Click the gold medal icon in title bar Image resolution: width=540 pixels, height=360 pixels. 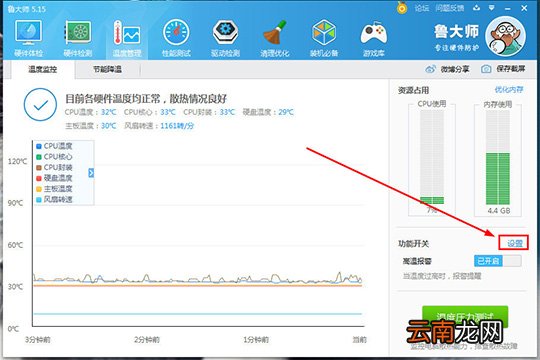pyautogui.click(x=402, y=8)
